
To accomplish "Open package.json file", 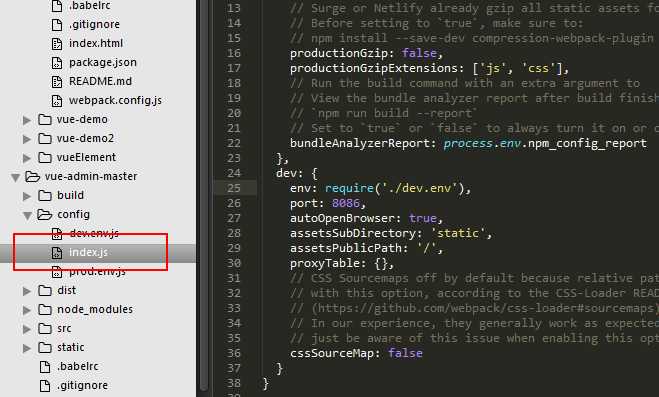I will click(103, 62).
